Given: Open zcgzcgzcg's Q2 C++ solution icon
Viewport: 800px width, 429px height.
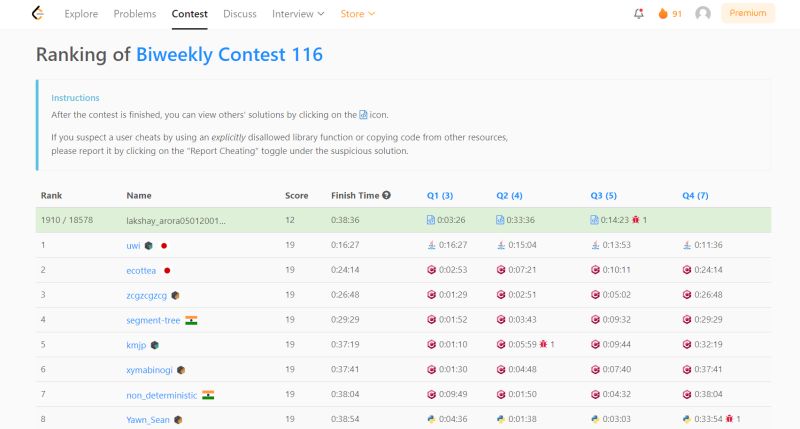Looking at the screenshot, I should click(501, 295).
